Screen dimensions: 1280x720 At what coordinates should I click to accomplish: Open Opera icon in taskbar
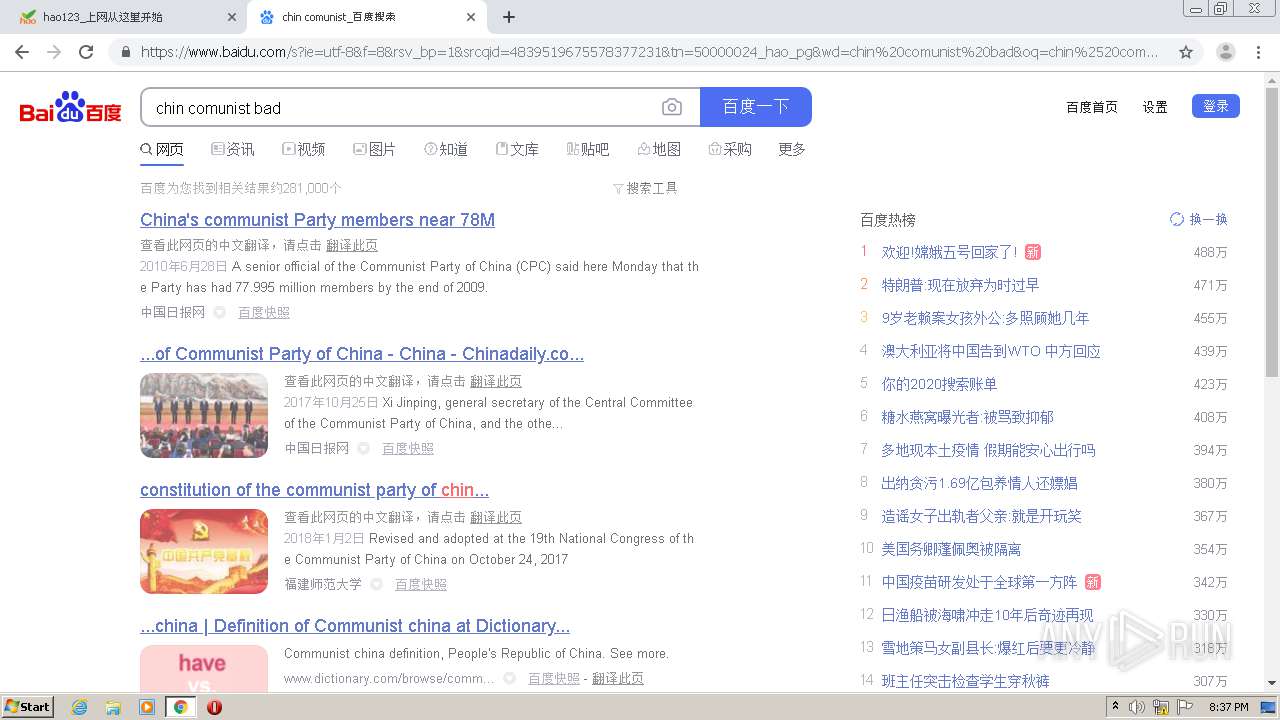pos(214,707)
